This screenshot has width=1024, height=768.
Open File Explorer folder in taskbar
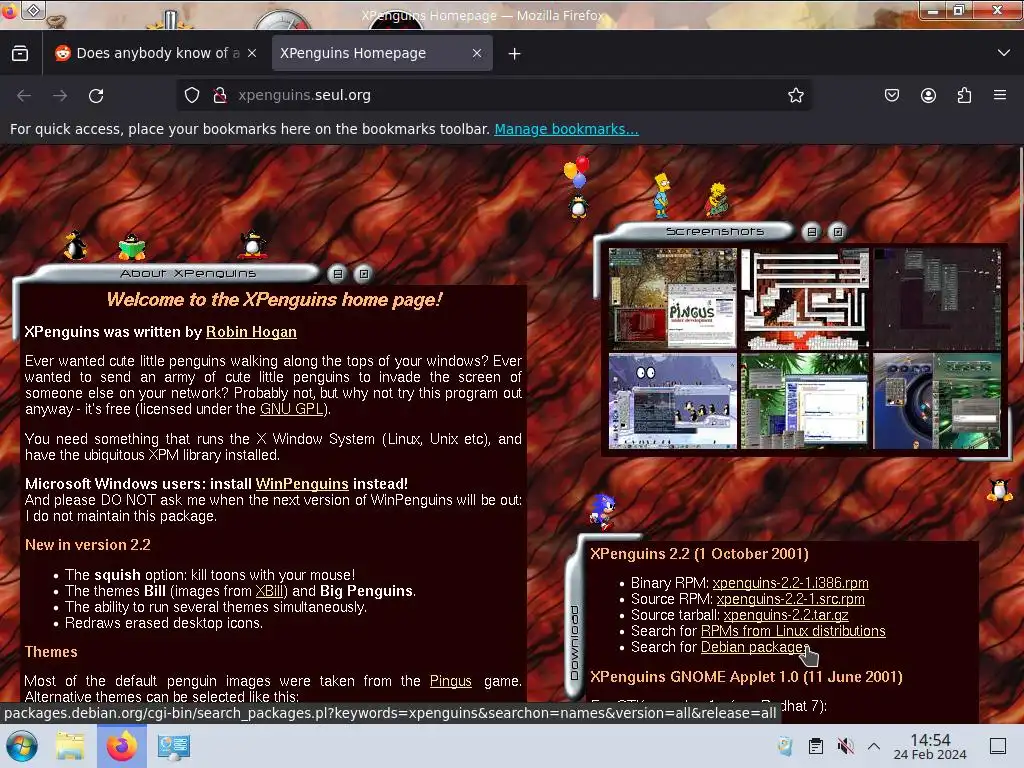click(70, 746)
